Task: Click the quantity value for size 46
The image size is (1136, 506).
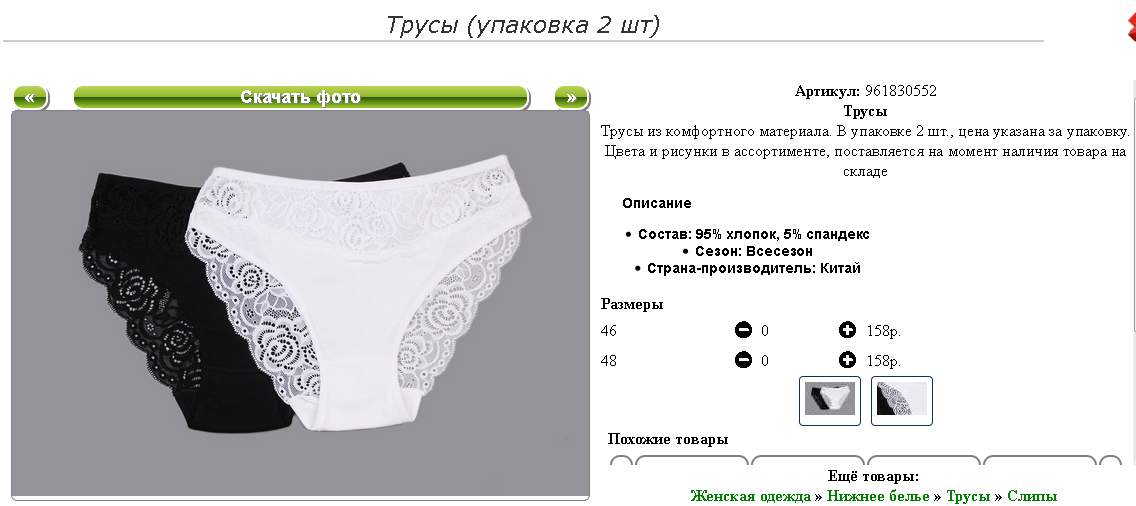Action: point(765,331)
